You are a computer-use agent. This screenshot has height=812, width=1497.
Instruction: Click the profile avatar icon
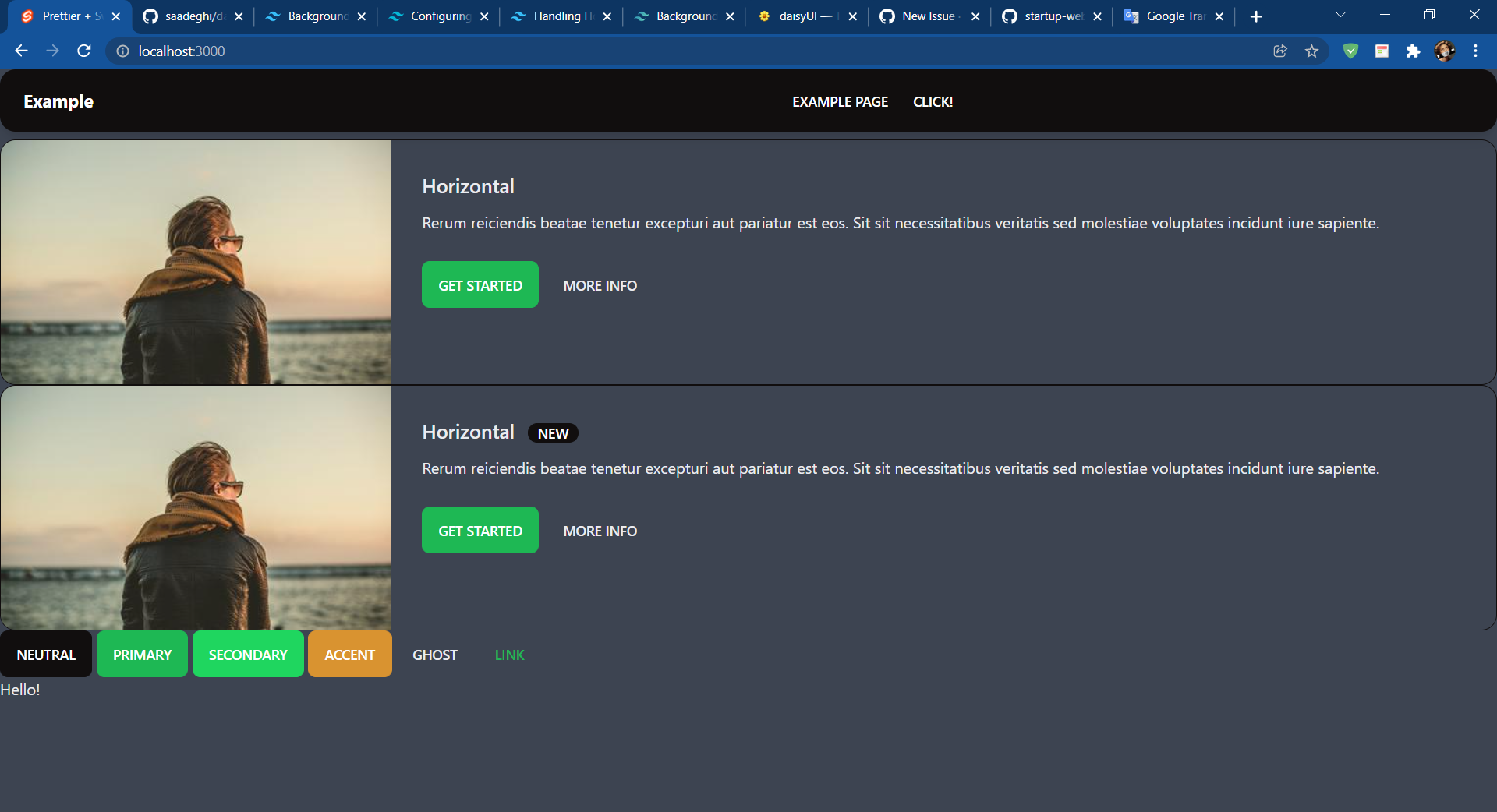tap(1445, 51)
